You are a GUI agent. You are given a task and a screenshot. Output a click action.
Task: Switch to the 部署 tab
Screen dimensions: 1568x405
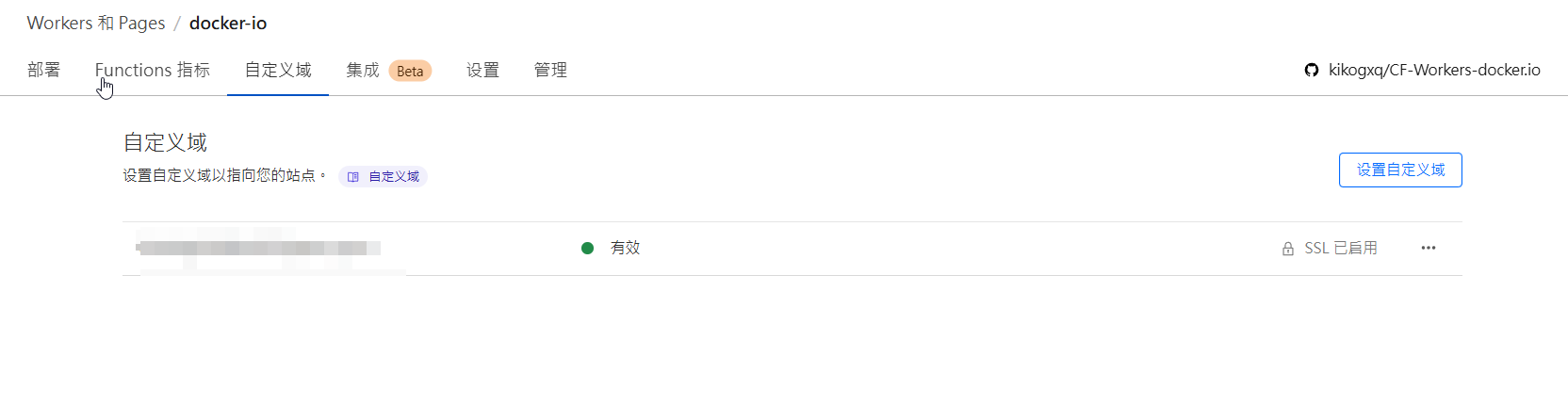[x=44, y=70]
